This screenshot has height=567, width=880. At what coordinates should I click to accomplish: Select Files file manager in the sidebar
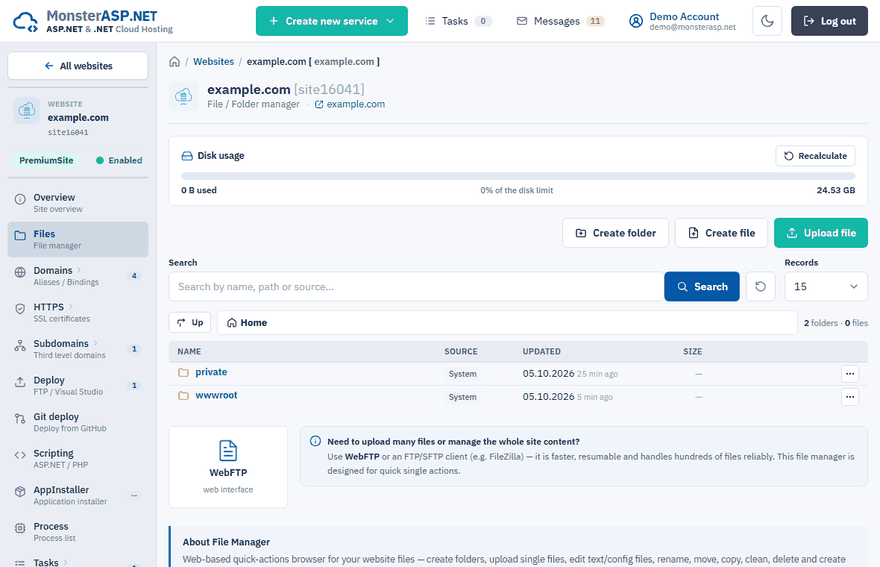point(78,239)
